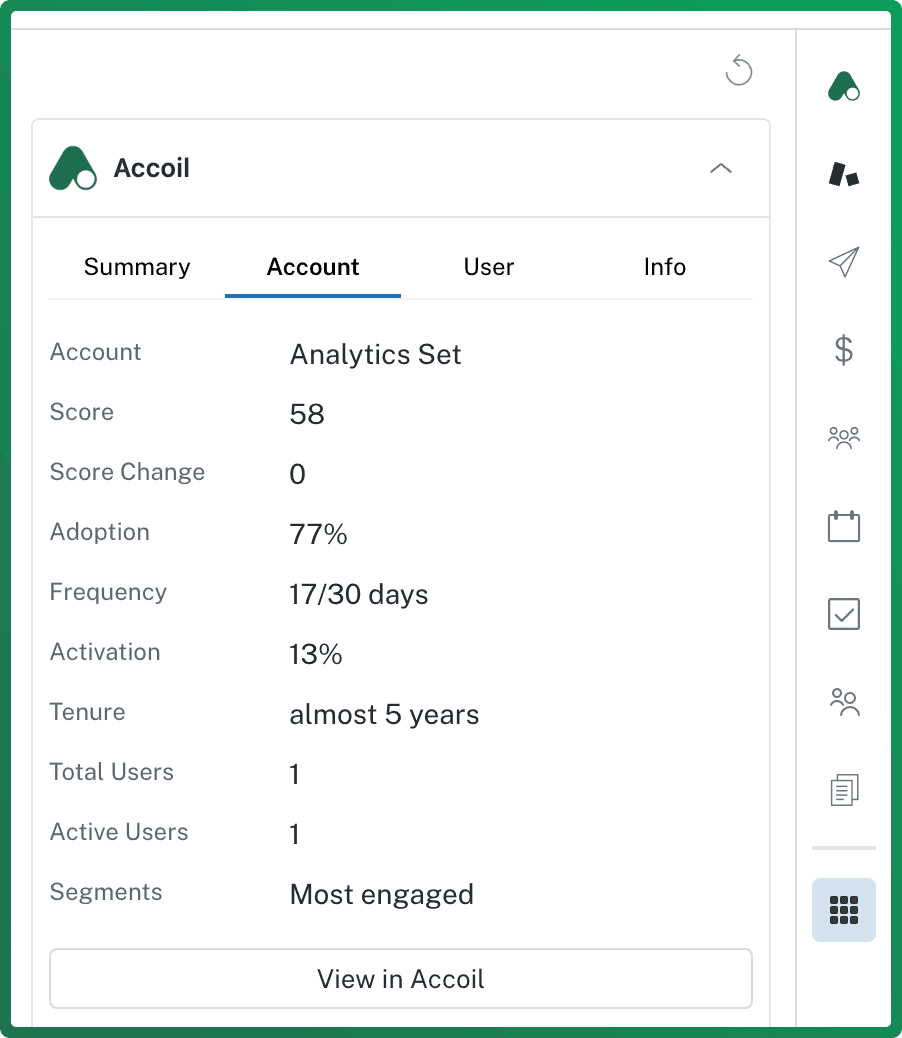Click the View in Accoil button
This screenshot has width=902, height=1038.
[401, 978]
